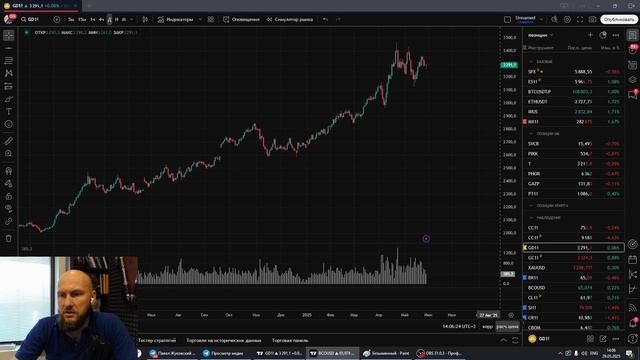
Task: Select the 4h timeframe
Action: 101,19
